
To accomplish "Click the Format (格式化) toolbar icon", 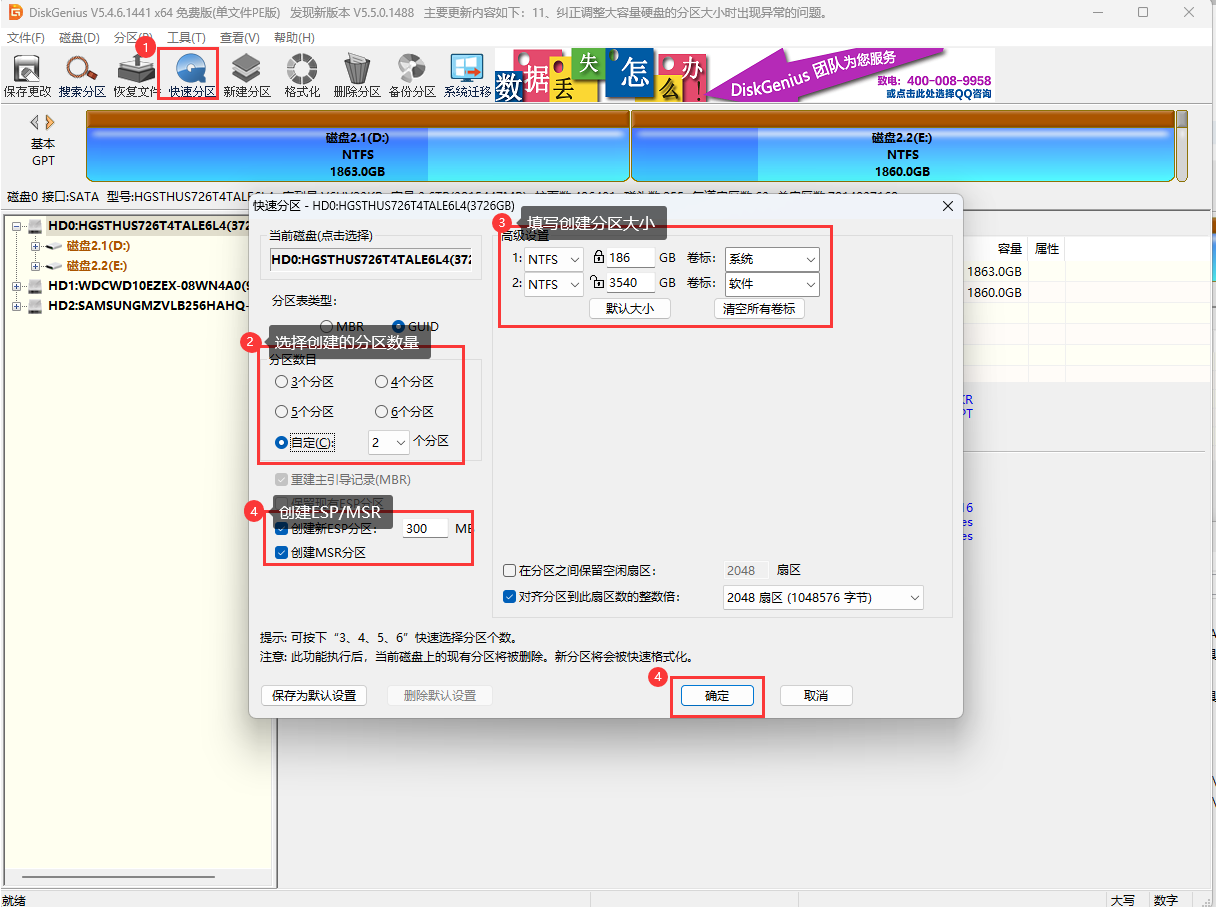I will (302, 76).
